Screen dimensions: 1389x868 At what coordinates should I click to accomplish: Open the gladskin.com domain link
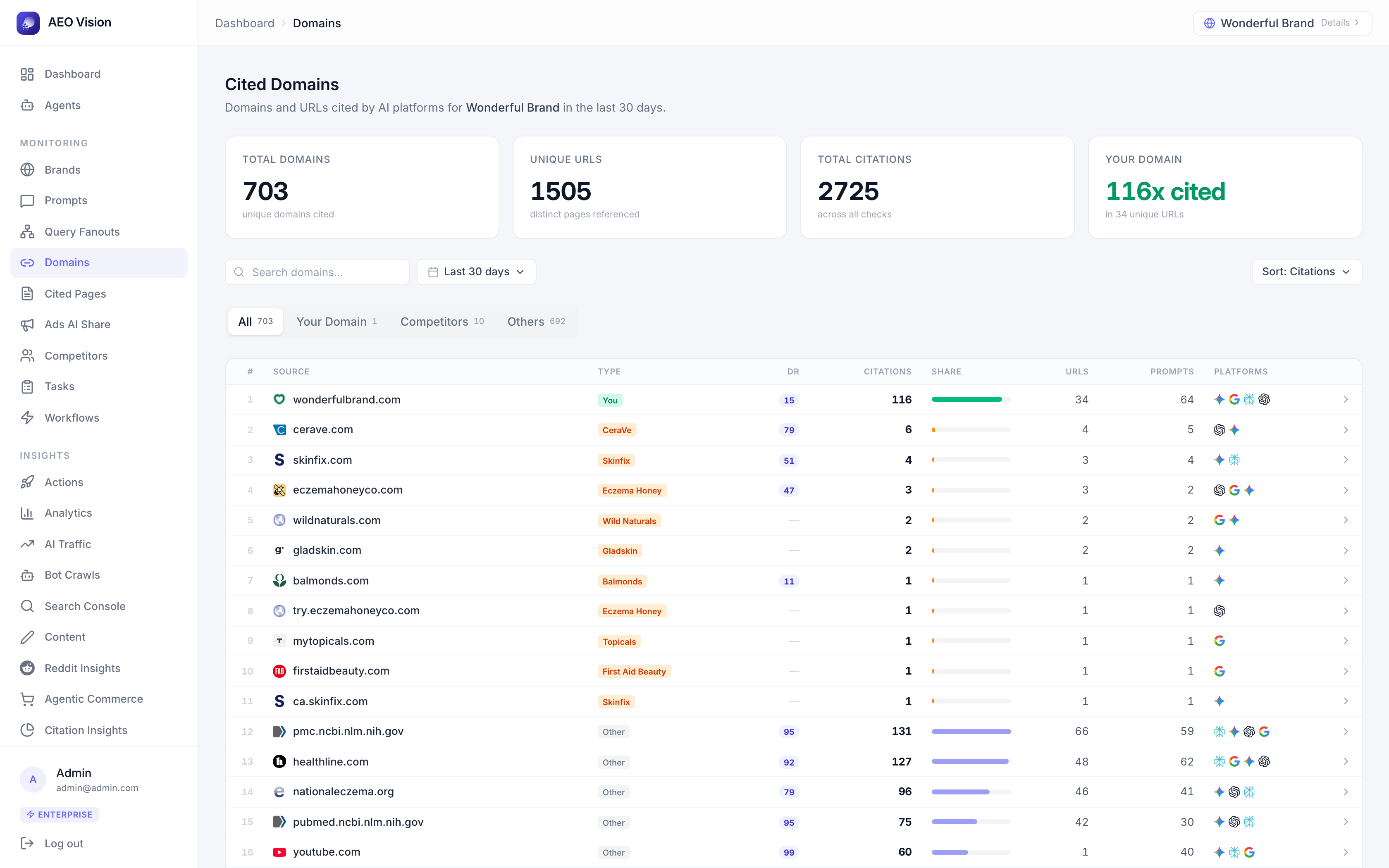tap(327, 550)
